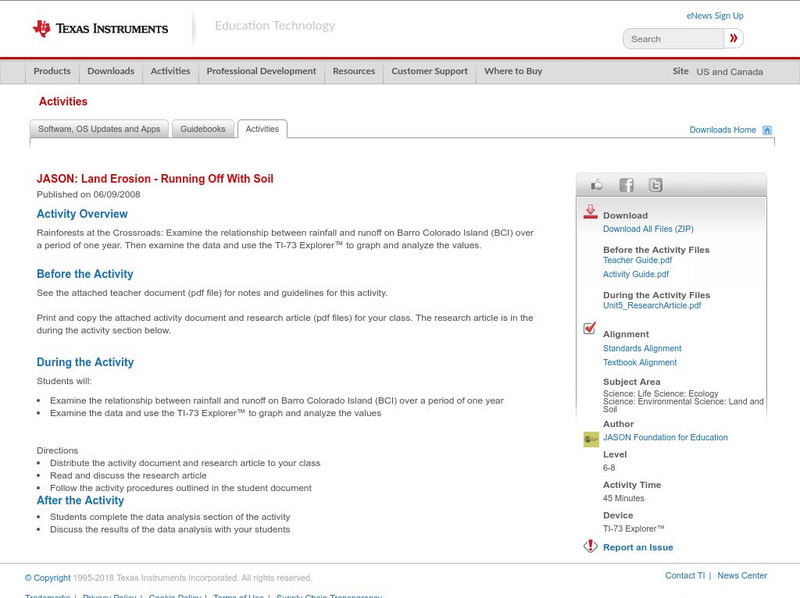Click the 45 Minutes activity time value
The height and width of the screenshot is (598, 800).
pos(623,498)
